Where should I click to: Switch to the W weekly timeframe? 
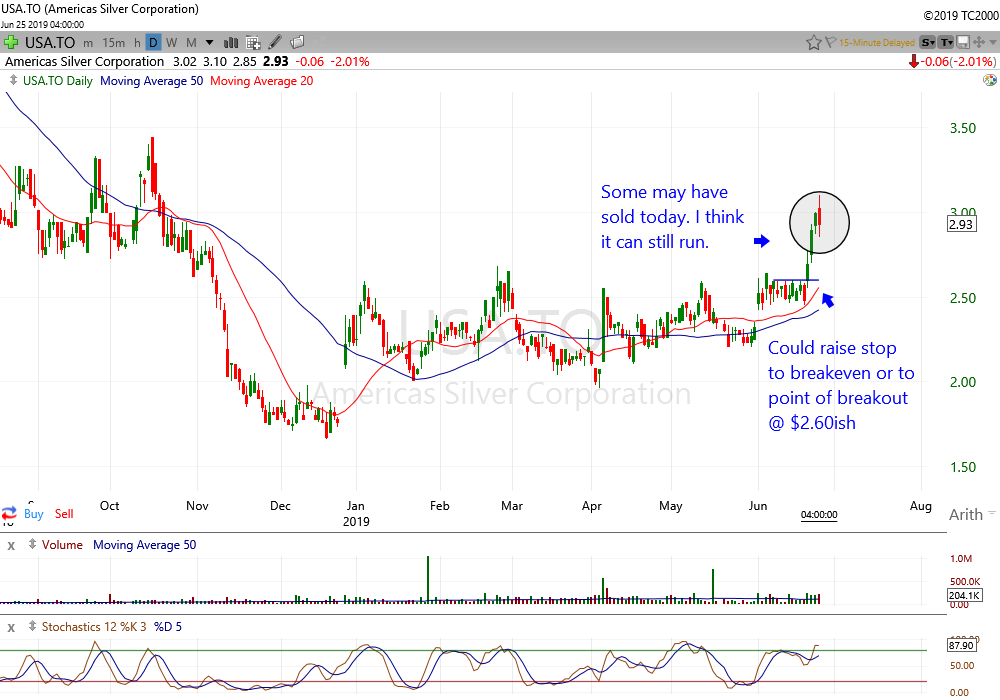[x=172, y=43]
